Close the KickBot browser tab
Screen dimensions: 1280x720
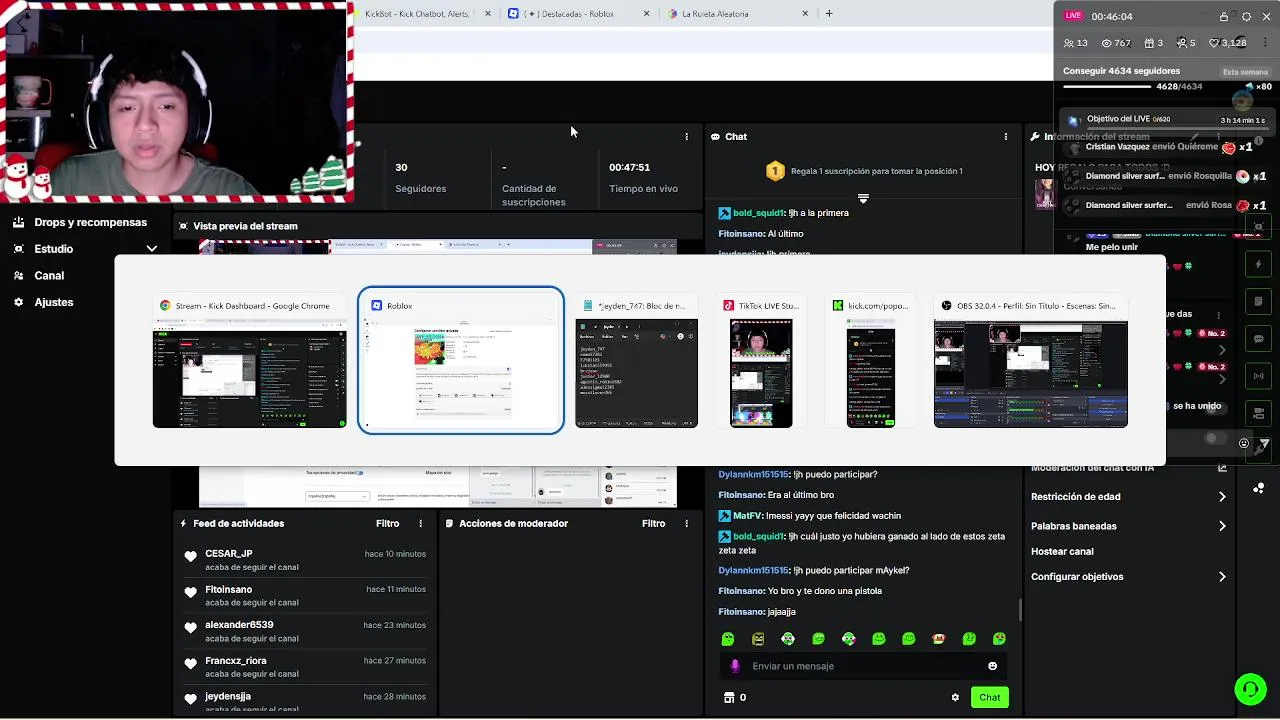point(488,14)
